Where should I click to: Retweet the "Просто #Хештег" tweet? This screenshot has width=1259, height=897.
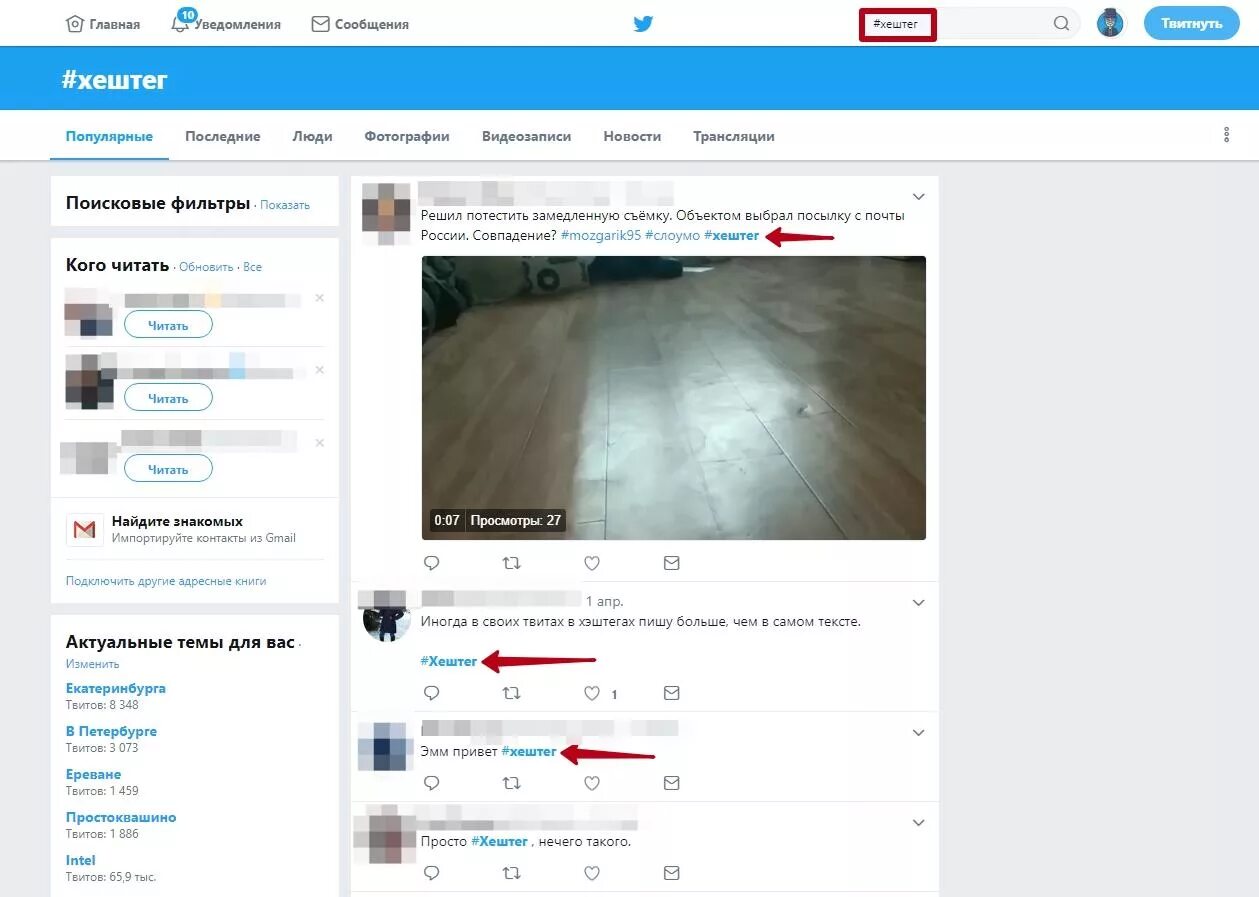pos(511,873)
